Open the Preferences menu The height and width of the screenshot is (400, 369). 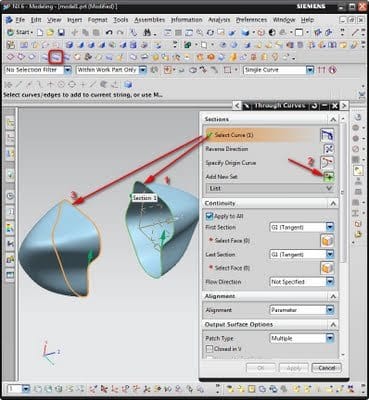pyautogui.click(x=251, y=20)
